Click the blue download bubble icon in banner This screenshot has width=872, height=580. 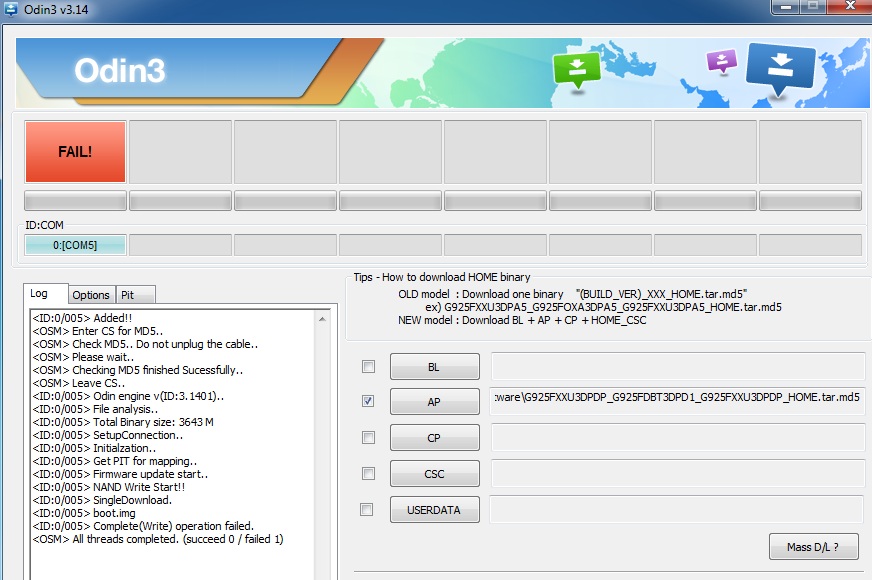pyautogui.click(x=780, y=68)
